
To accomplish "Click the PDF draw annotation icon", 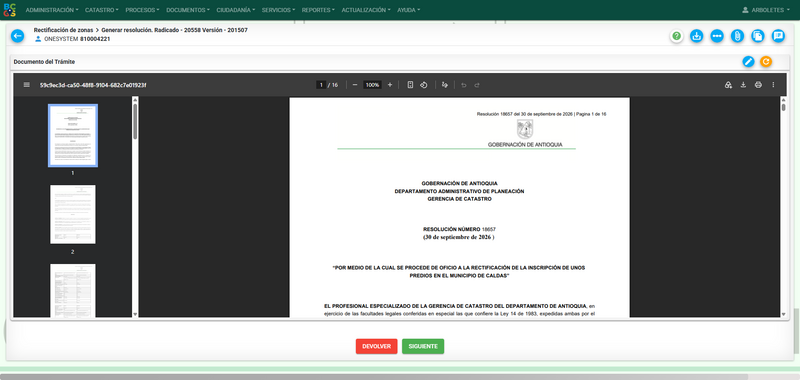I will [x=445, y=85].
